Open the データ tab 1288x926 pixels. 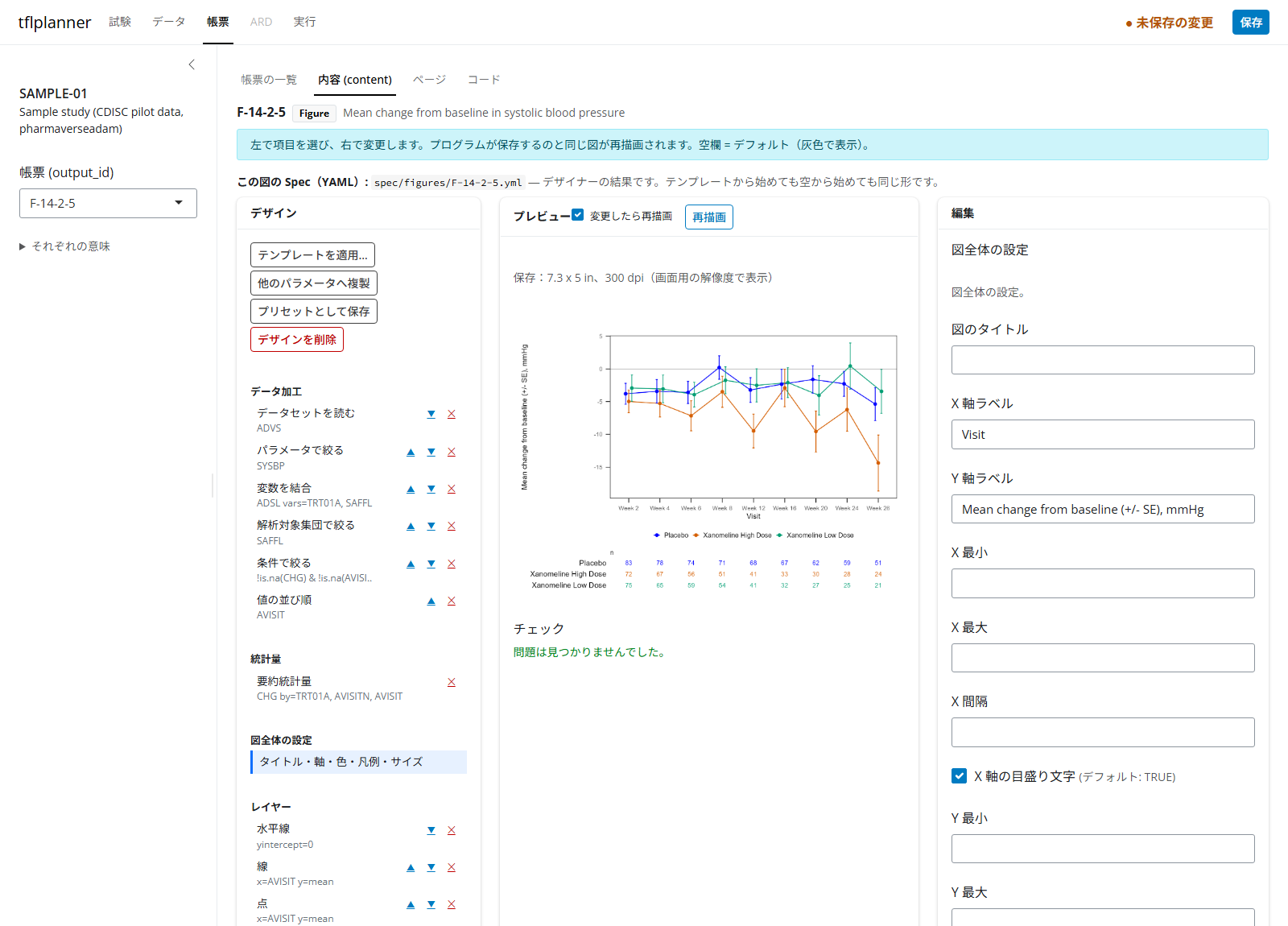[169, 22]
